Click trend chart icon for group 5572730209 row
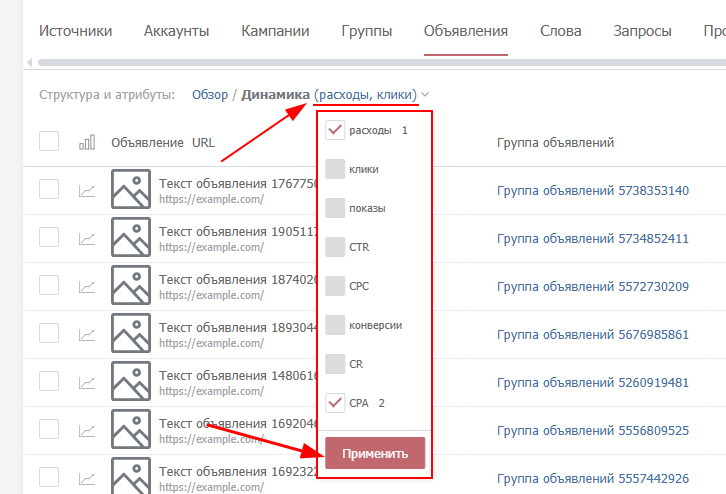 pos(87,286)
